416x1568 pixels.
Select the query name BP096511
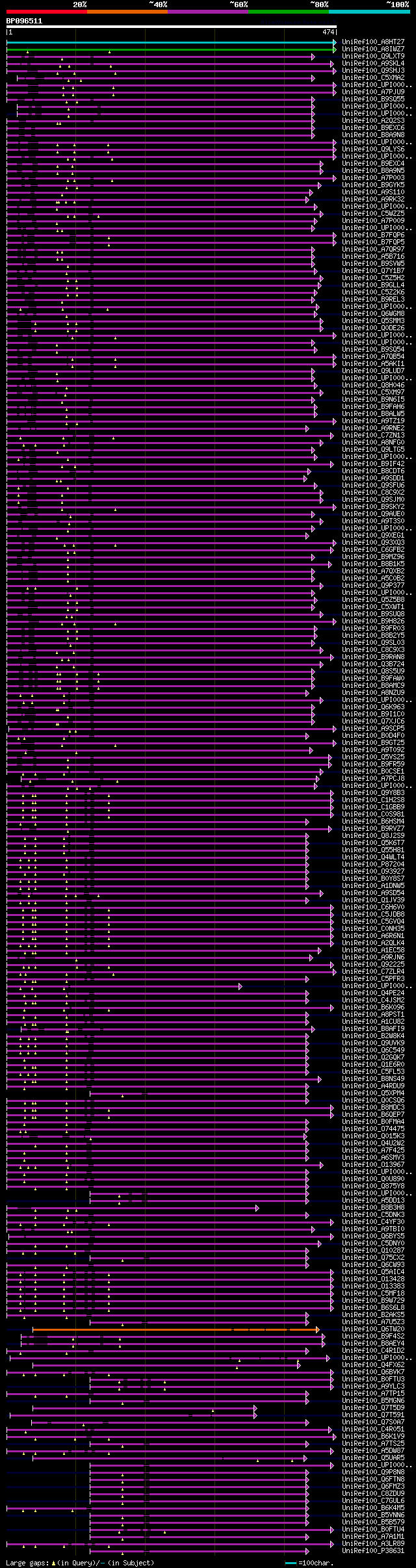point(24,21)
